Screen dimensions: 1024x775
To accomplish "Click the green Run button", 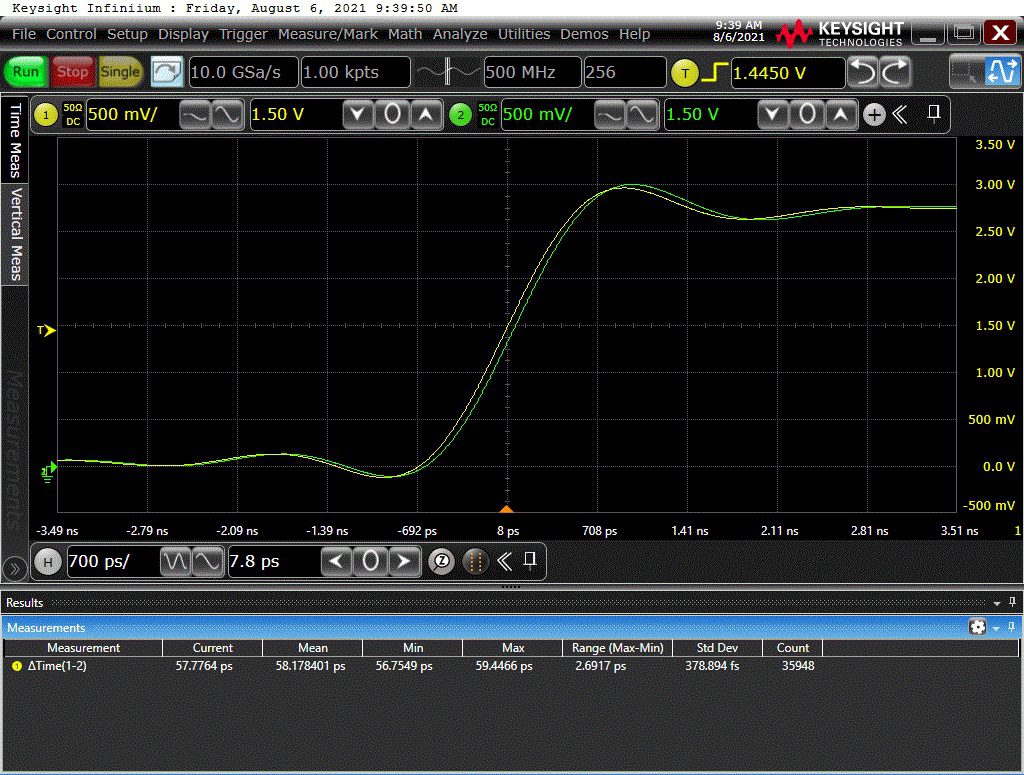I will [x=27, y=72].
